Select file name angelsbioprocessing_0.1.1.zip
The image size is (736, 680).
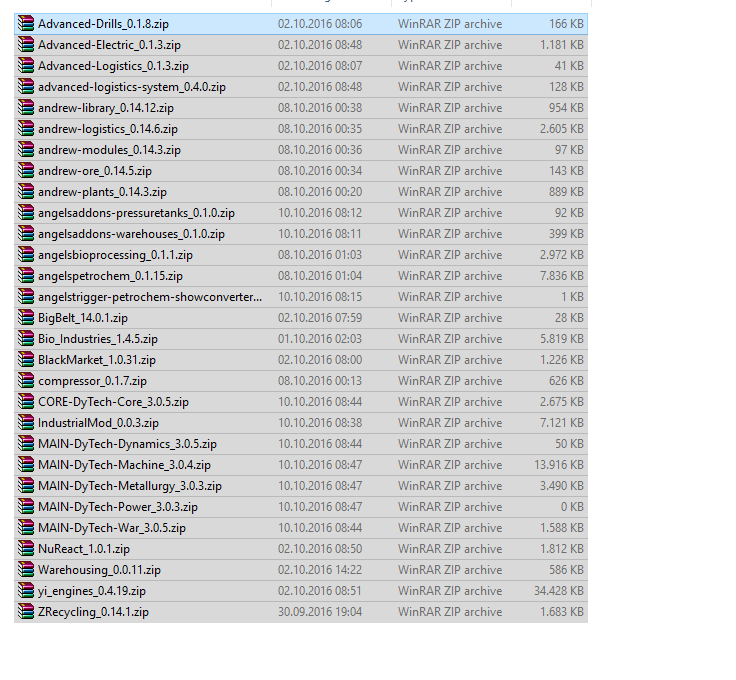(x=115, y=255)
